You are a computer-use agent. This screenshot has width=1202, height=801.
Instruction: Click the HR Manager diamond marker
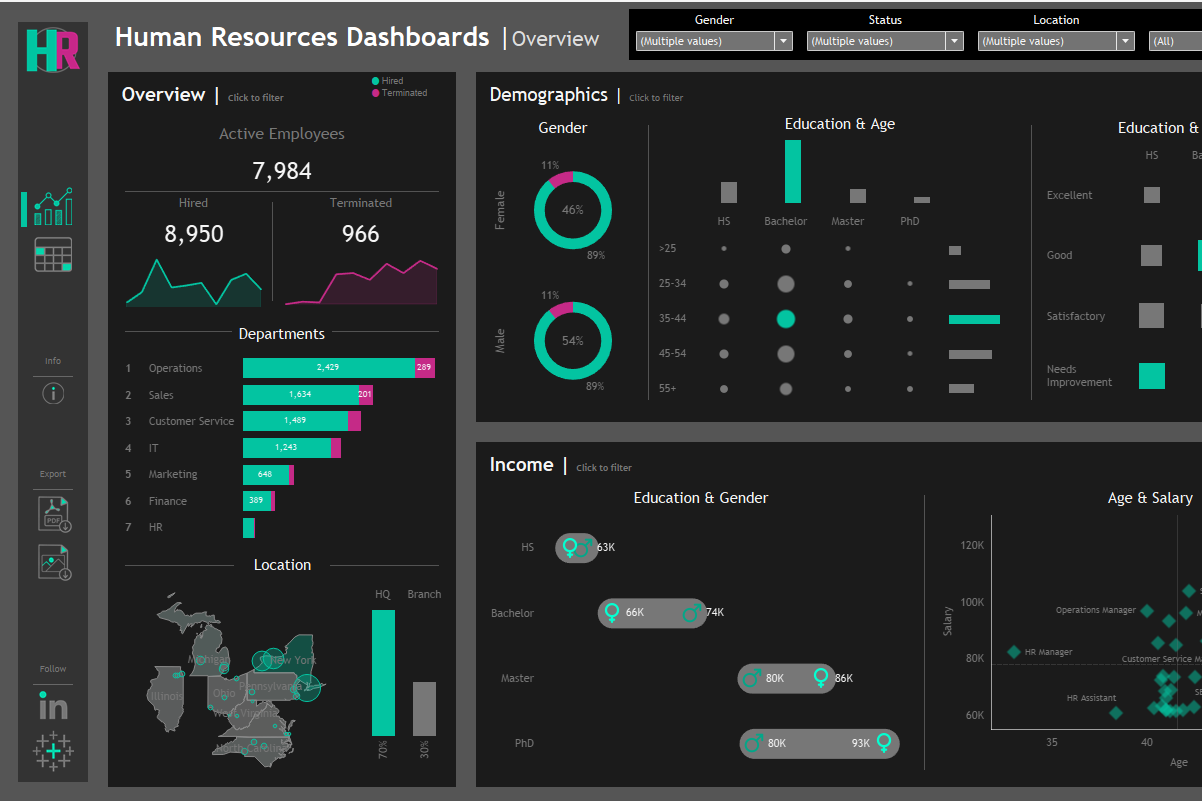coord(1014,652)
